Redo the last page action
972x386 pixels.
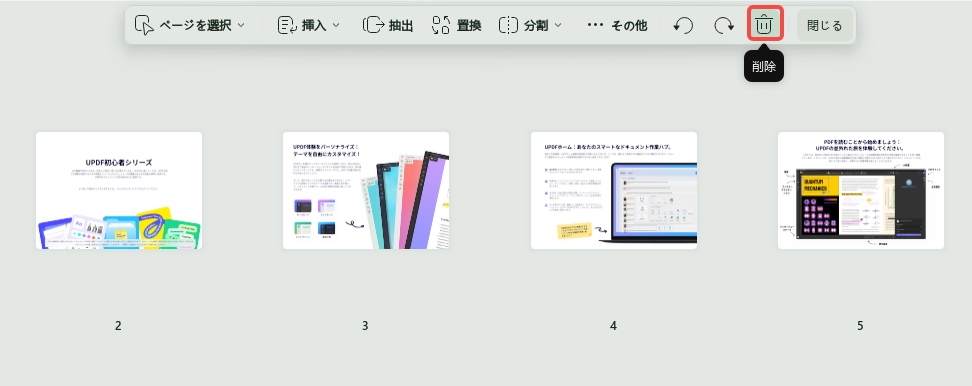[724, 25]
